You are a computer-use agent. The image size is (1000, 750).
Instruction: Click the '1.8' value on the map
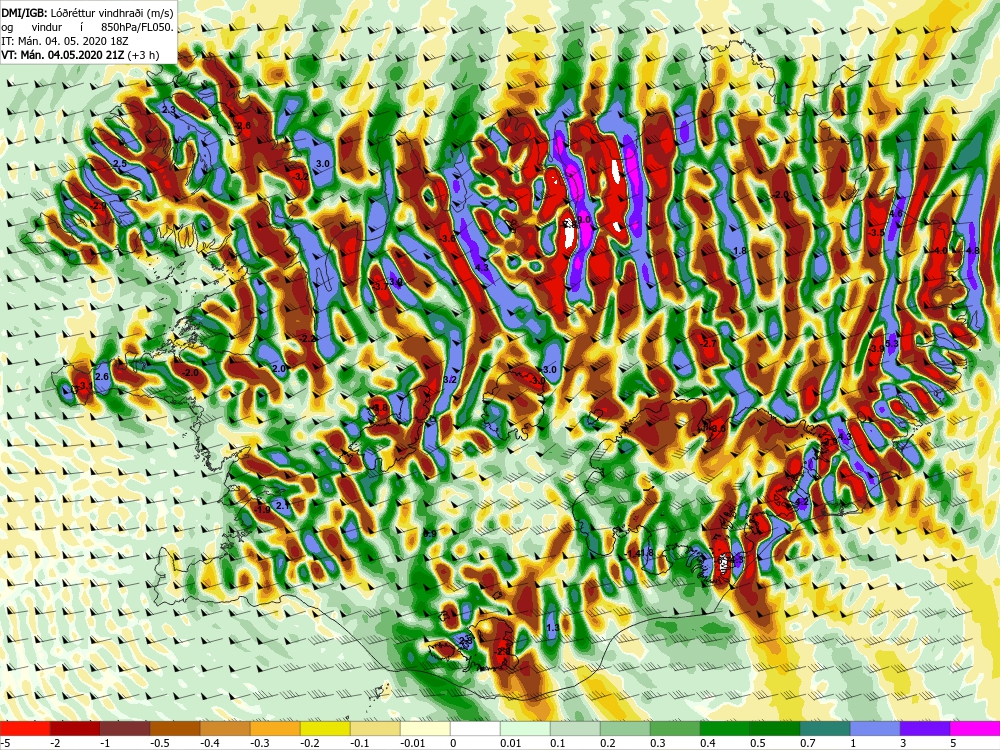pyautogui.click(x=739, y=251)
